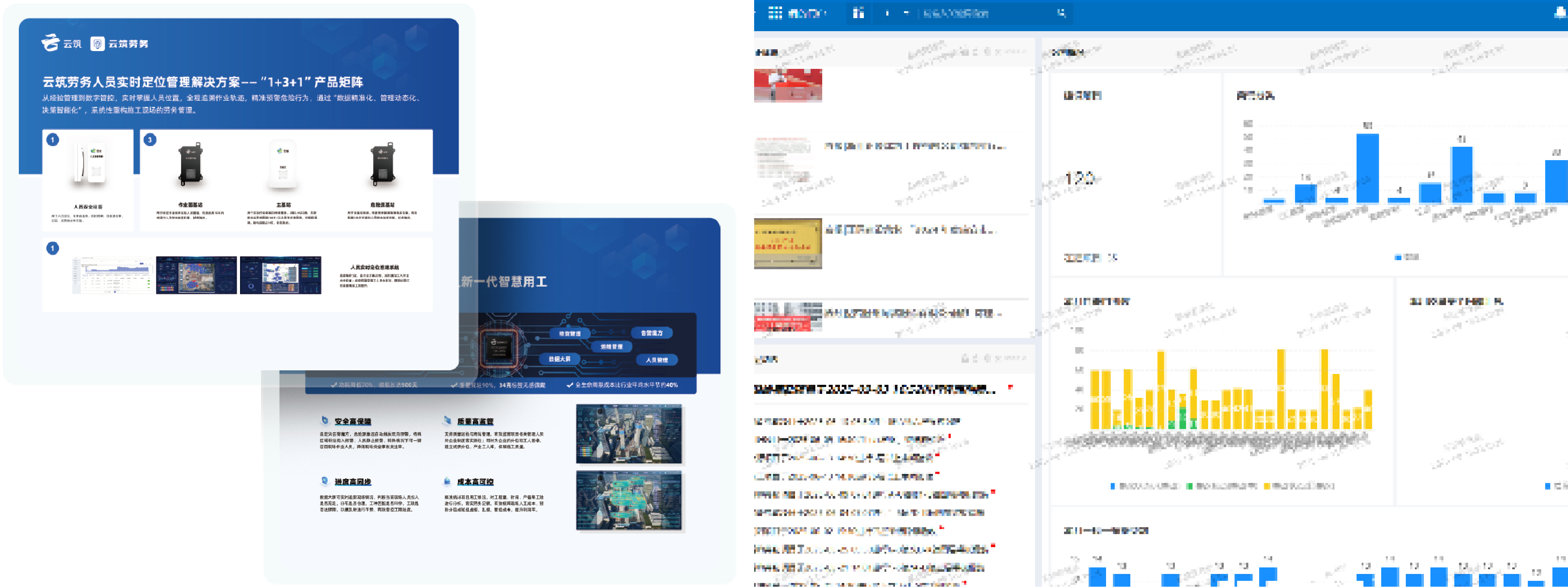Select the 作业面基站 device image
This screenshot has height=587, width=1568.
[x=190, y=165]
